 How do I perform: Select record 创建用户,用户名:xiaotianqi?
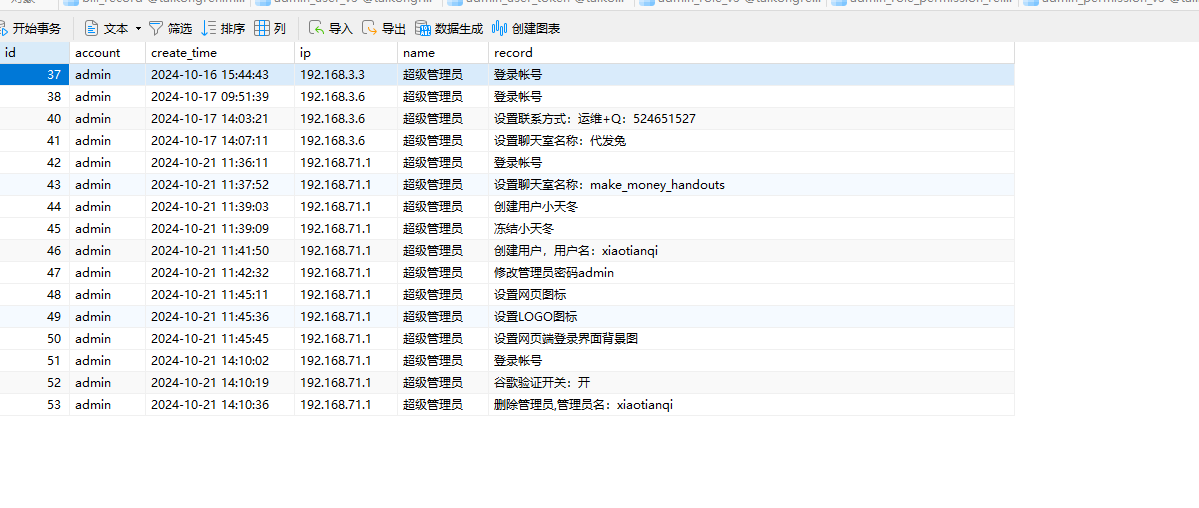[x=752, y=251]
